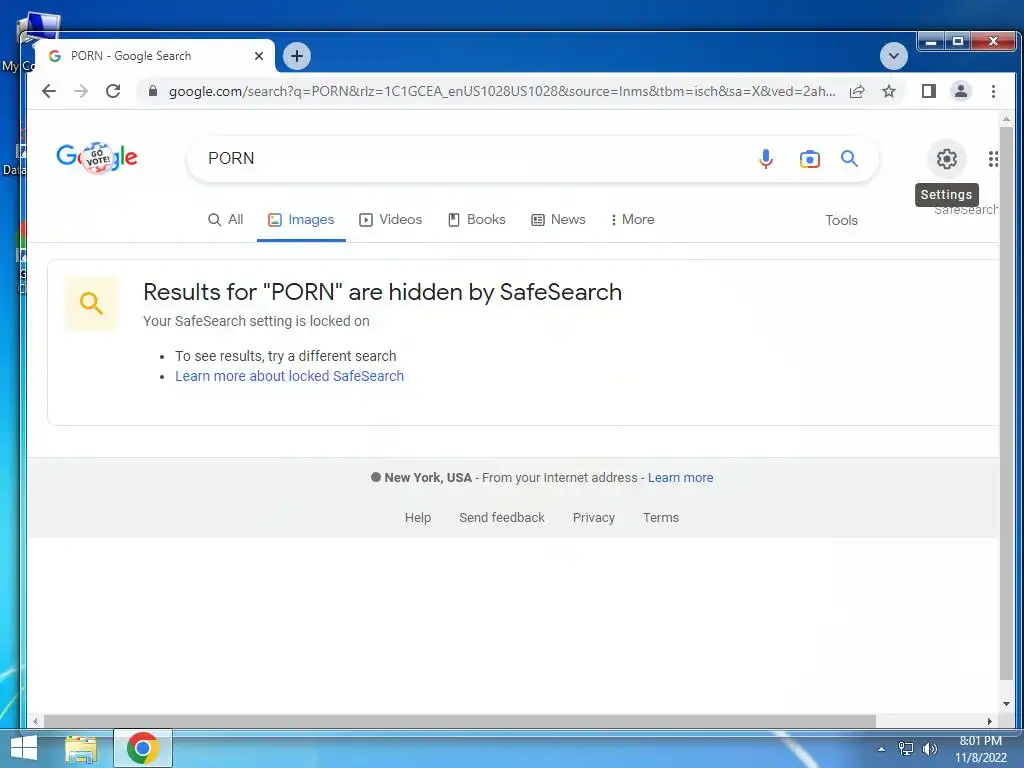Submit search with magnifier button
The width and height of the screenshot is (1024, 768).
849,159
